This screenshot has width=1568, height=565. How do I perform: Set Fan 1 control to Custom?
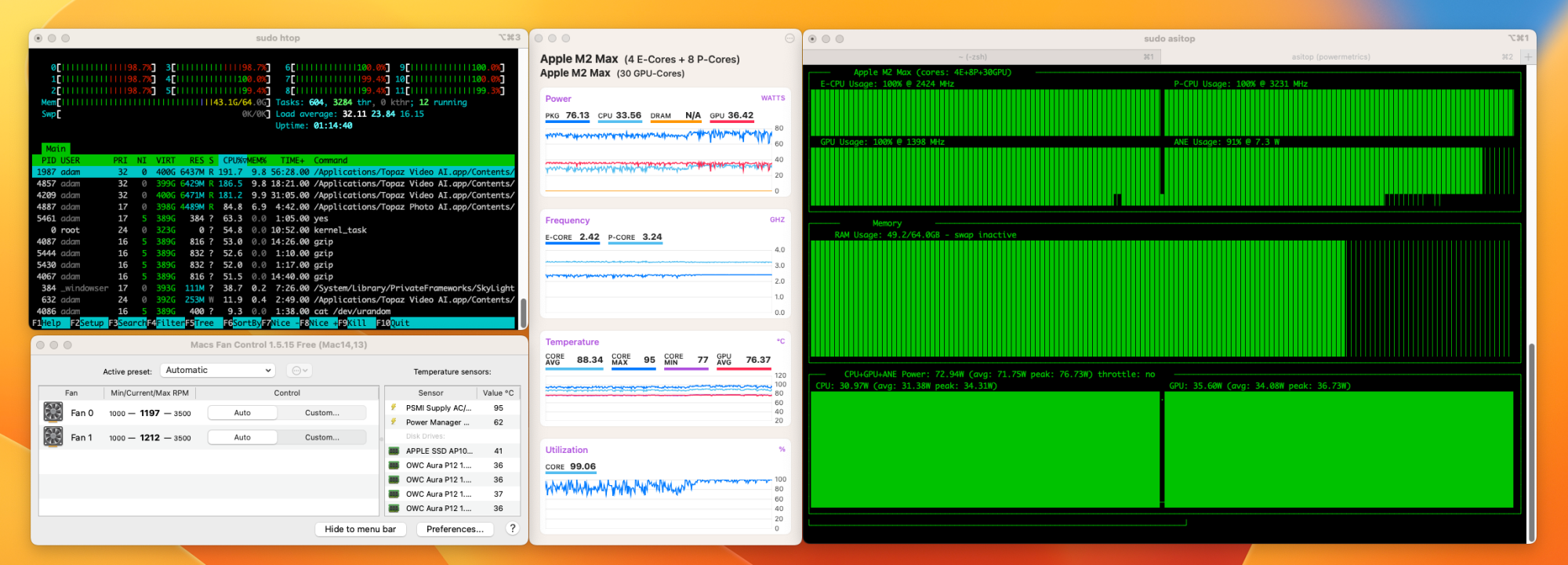[322, 437]
